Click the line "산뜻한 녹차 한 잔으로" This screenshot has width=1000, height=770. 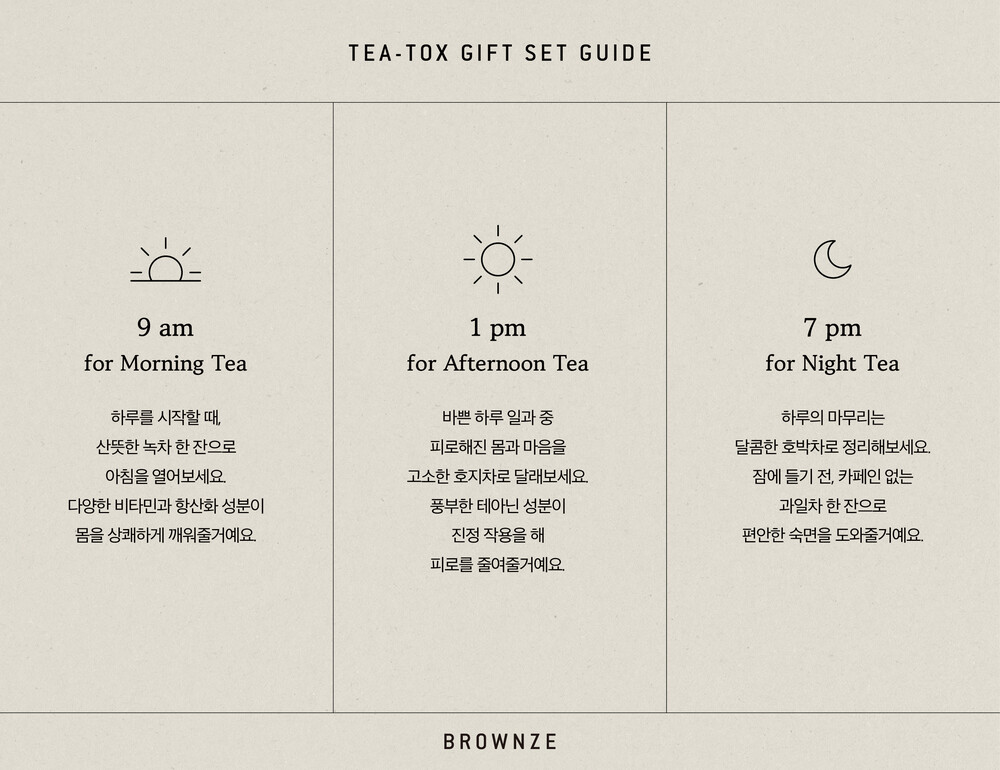point(165,446)
